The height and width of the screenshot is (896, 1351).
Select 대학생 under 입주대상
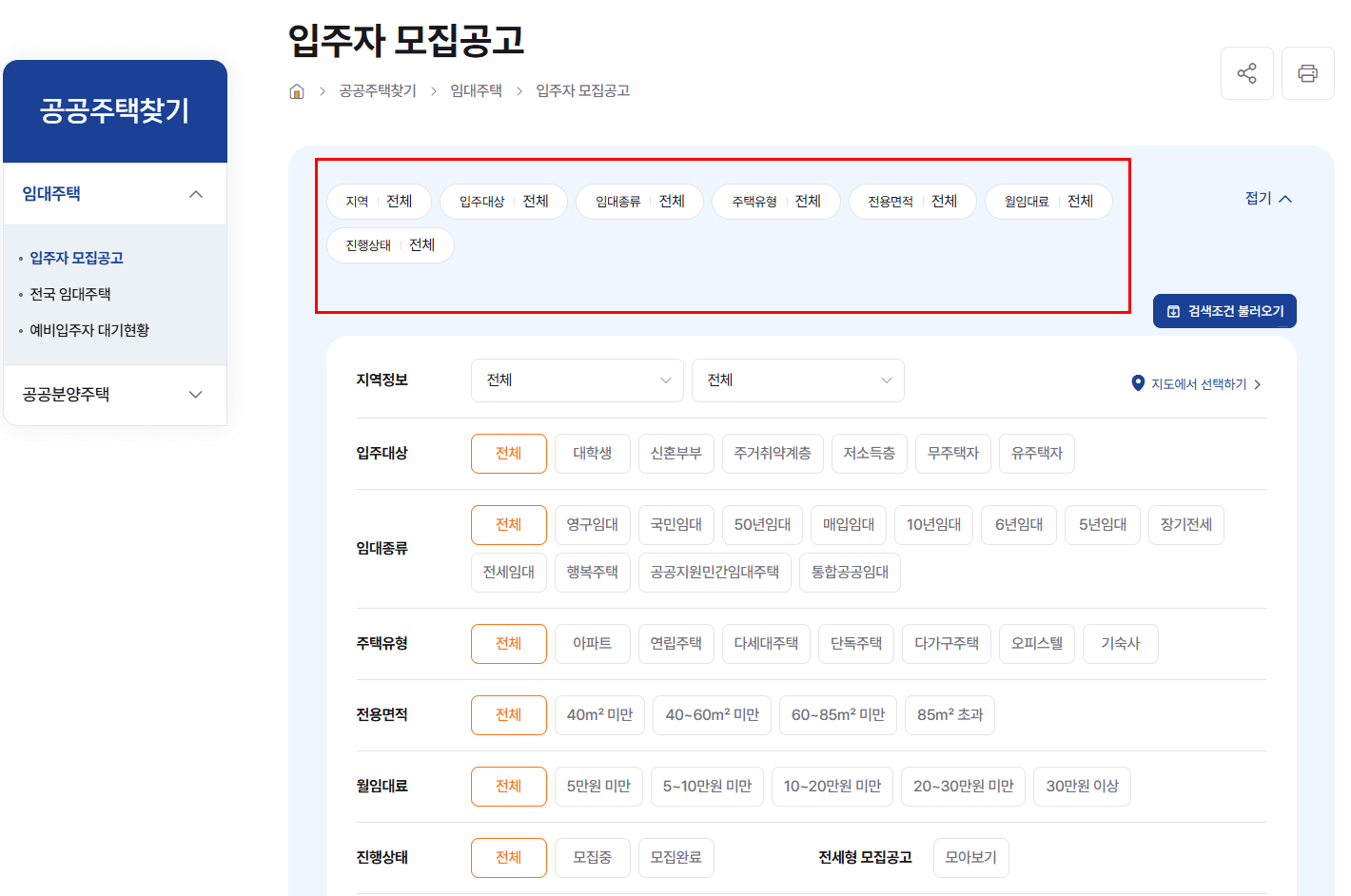coord(592,454)
